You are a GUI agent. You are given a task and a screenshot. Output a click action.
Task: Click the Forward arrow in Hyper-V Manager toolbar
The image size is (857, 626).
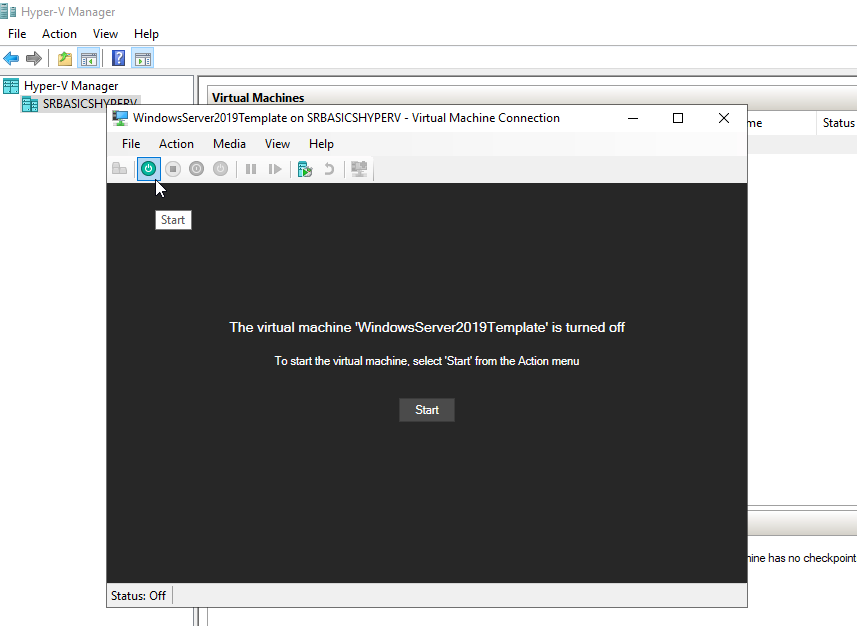point(34,58)
